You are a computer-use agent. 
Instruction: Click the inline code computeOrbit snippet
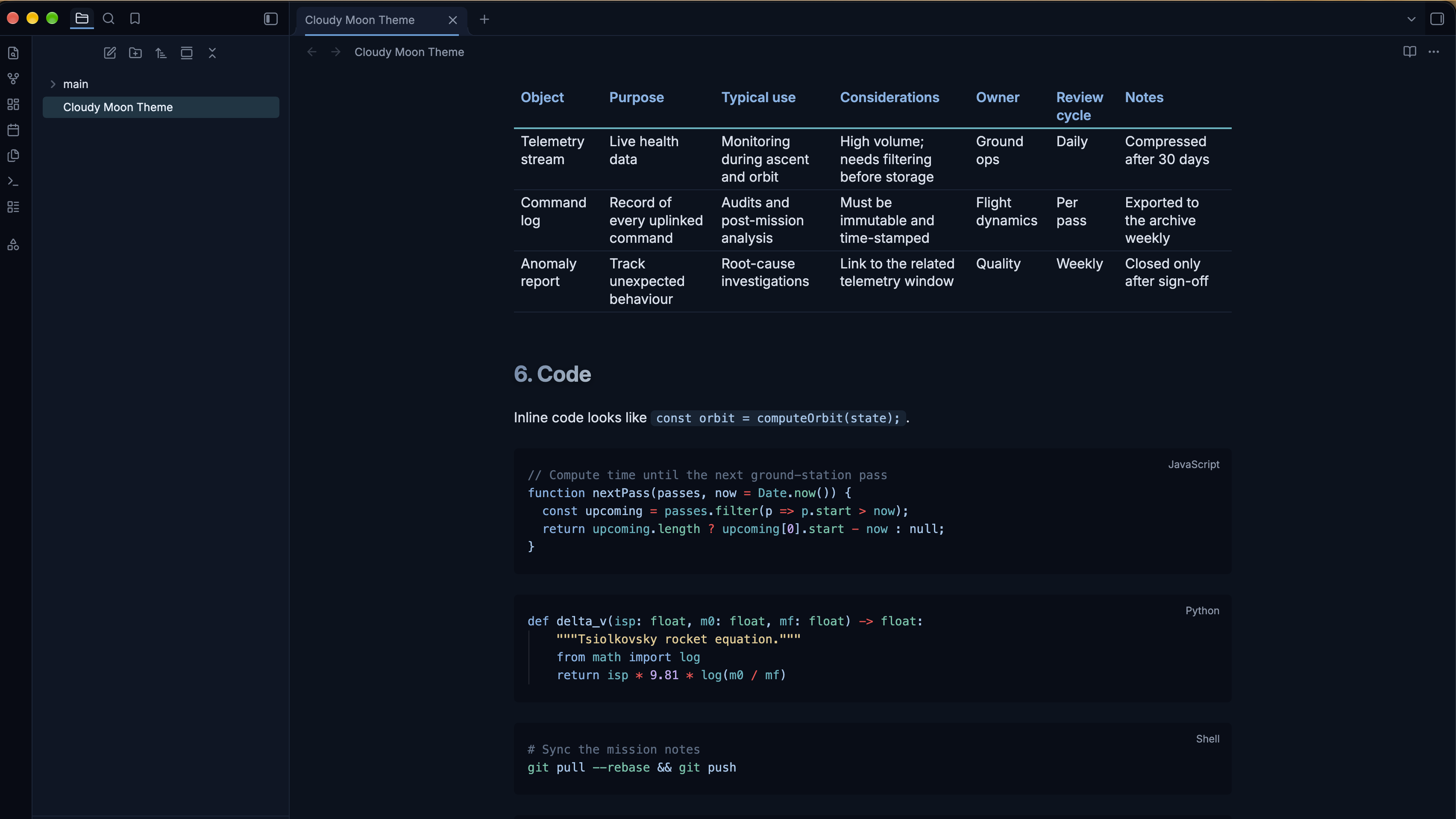point(778,418)
